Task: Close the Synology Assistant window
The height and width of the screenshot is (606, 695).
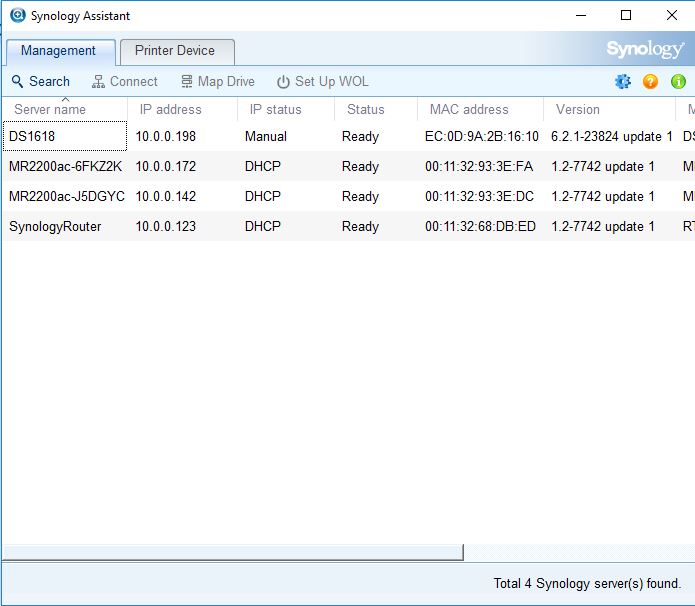Action: (672, 16)
